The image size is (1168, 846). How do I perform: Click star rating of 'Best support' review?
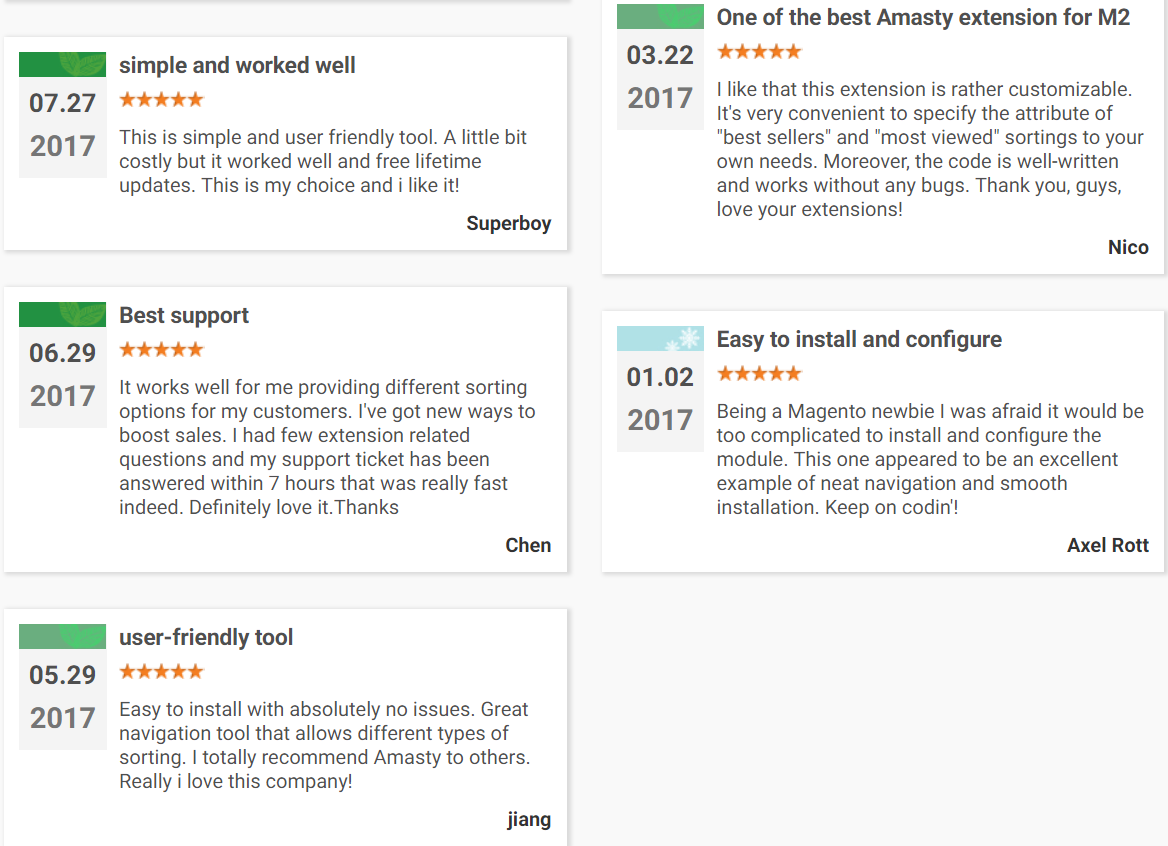(x=162, y=349)
